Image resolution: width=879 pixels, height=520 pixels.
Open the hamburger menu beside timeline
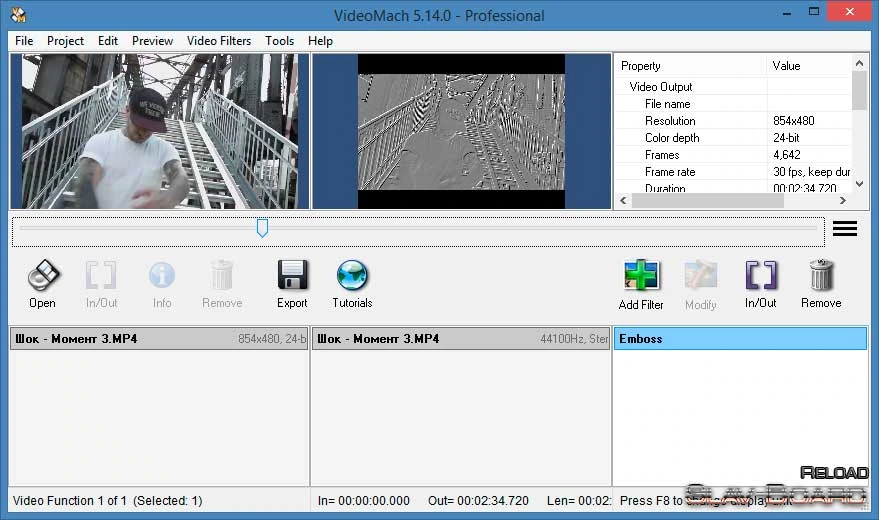point(845,229)
